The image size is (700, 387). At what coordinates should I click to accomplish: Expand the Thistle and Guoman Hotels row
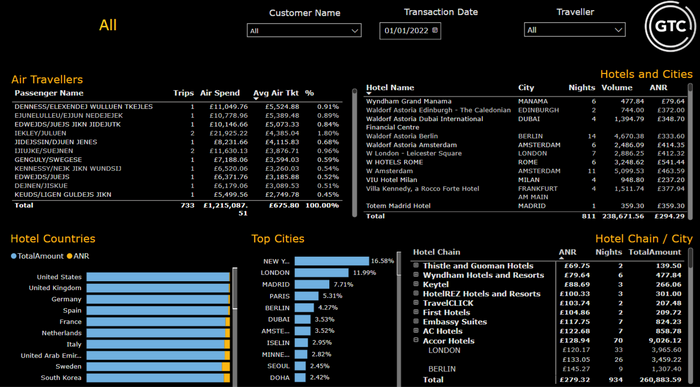(x=416, y=266)
